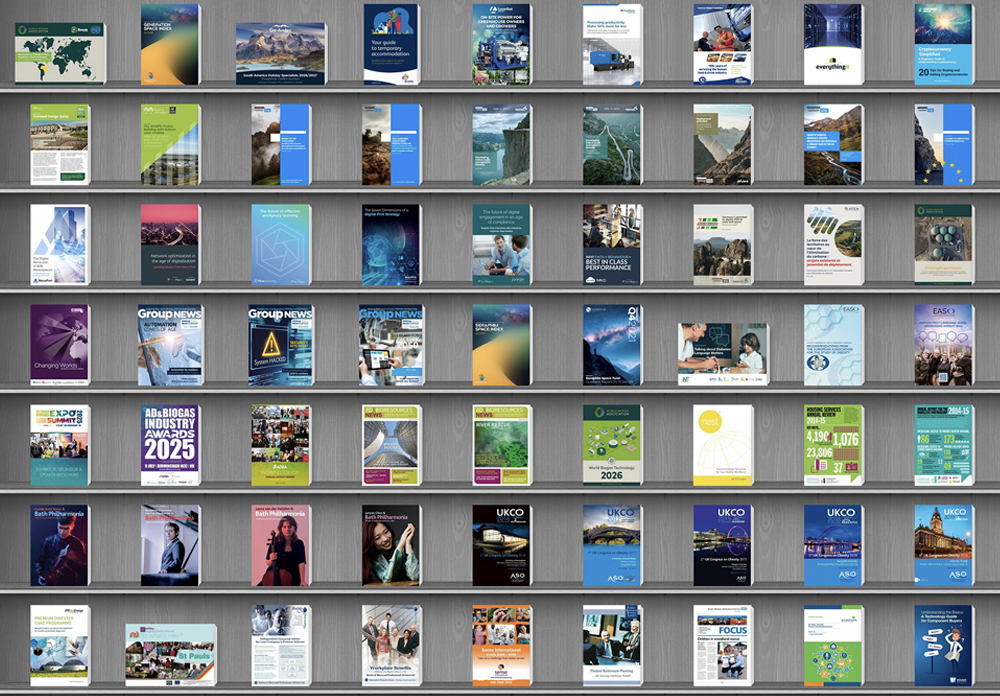This screenshot has height=696, width=1000.
Task: Open UKCO cover with stone arch bridge
Action: [612, 545]
